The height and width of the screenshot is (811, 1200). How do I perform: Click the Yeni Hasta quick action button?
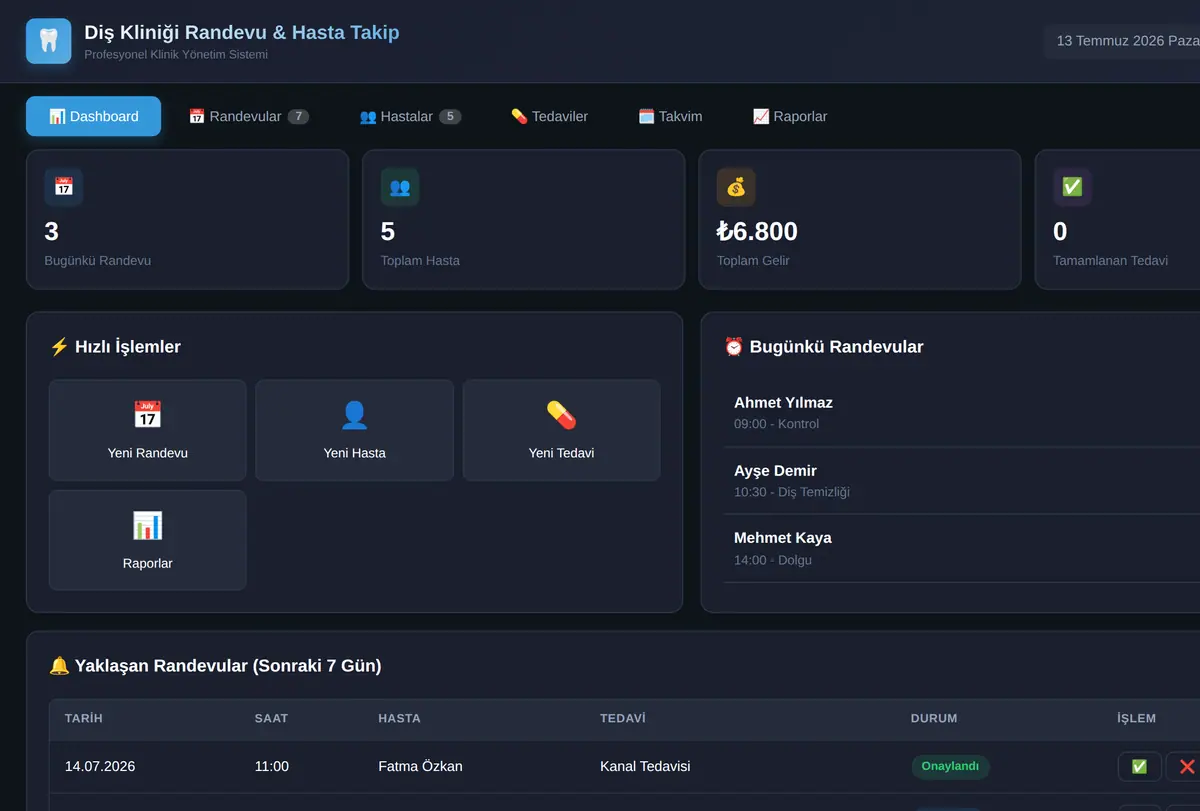click(x=355, y=430)
